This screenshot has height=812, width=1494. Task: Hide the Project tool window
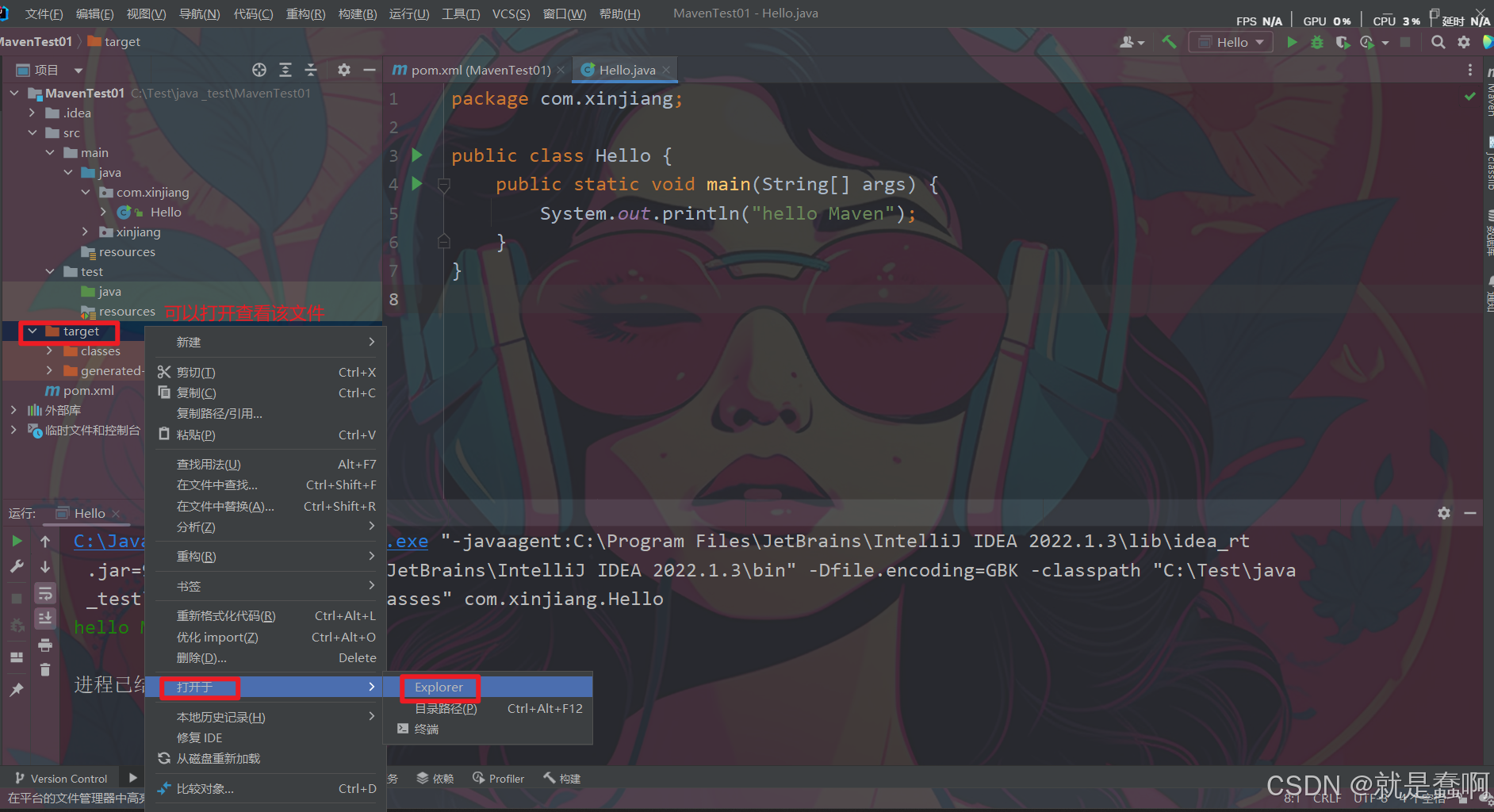[x=370, y=70]
